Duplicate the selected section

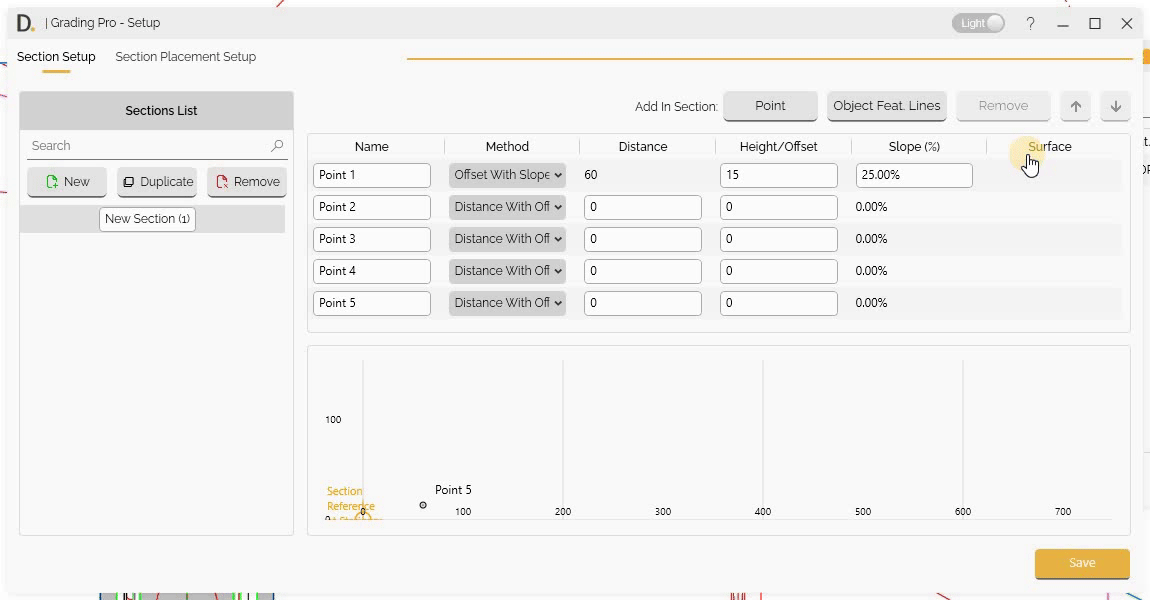(x=157, y=181)
